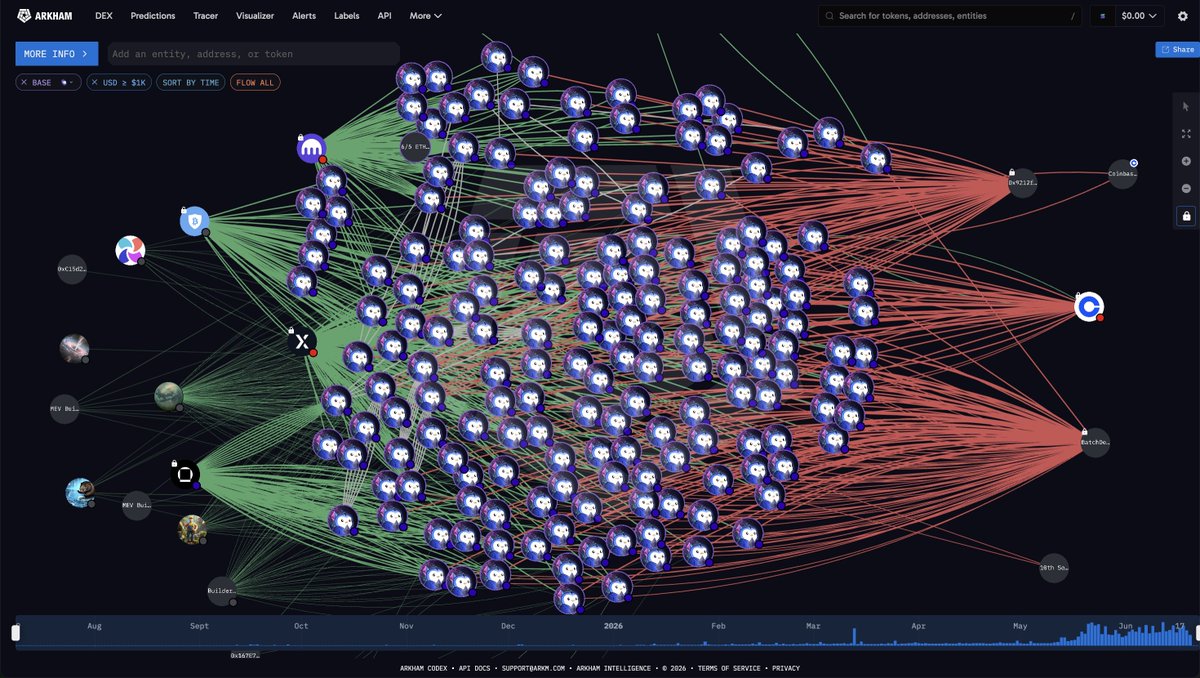This screenshot has height=678, width=1200.
Task: Select the colorful pinwheel node
Action: (x=130, y=250)
